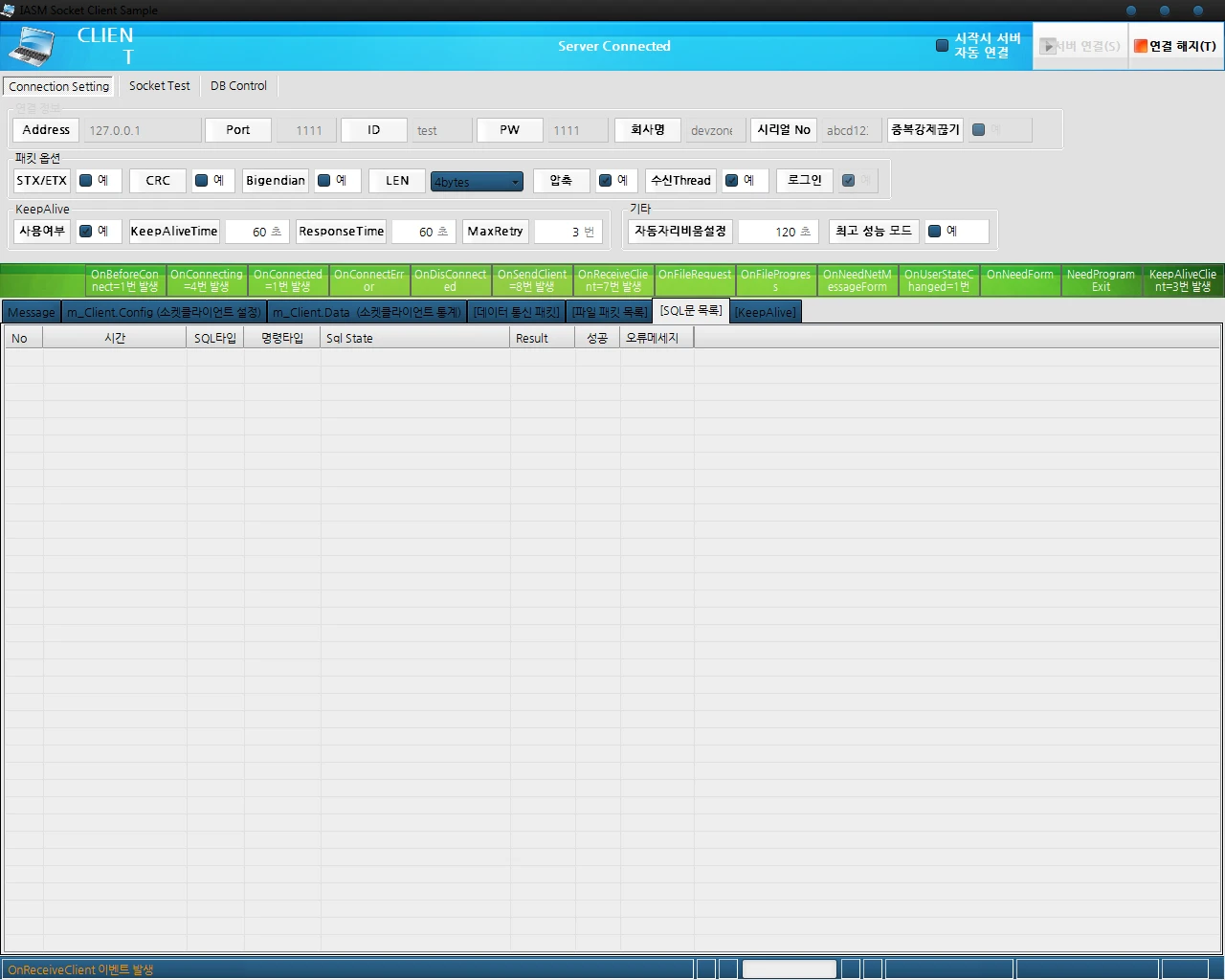Click KeepAliveClient event indicator
The width and height of the screenshot is (1225, 980).
pos(1183,280)
